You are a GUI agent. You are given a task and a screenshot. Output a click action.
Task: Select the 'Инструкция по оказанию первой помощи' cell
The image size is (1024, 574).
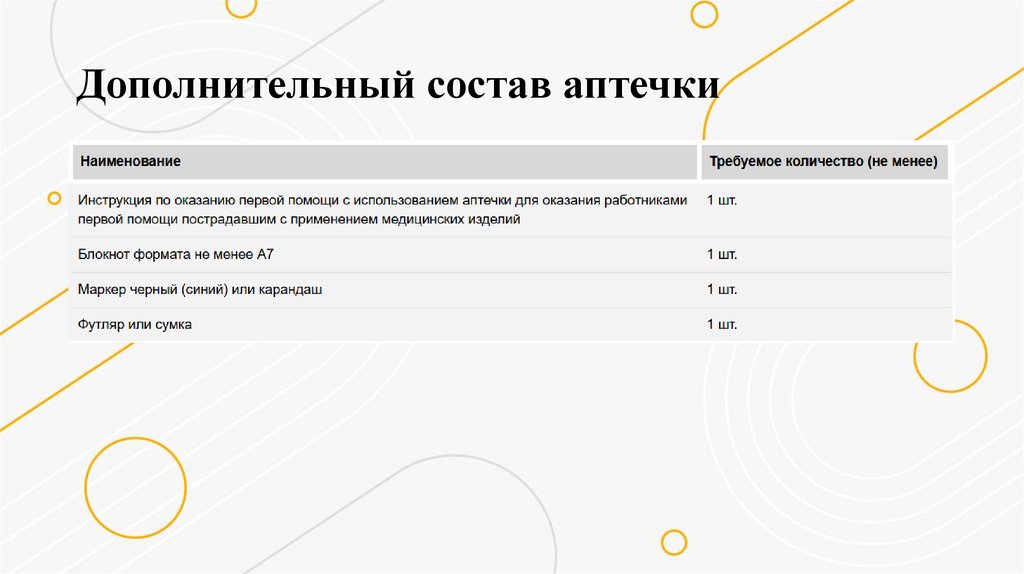(385, 210)
